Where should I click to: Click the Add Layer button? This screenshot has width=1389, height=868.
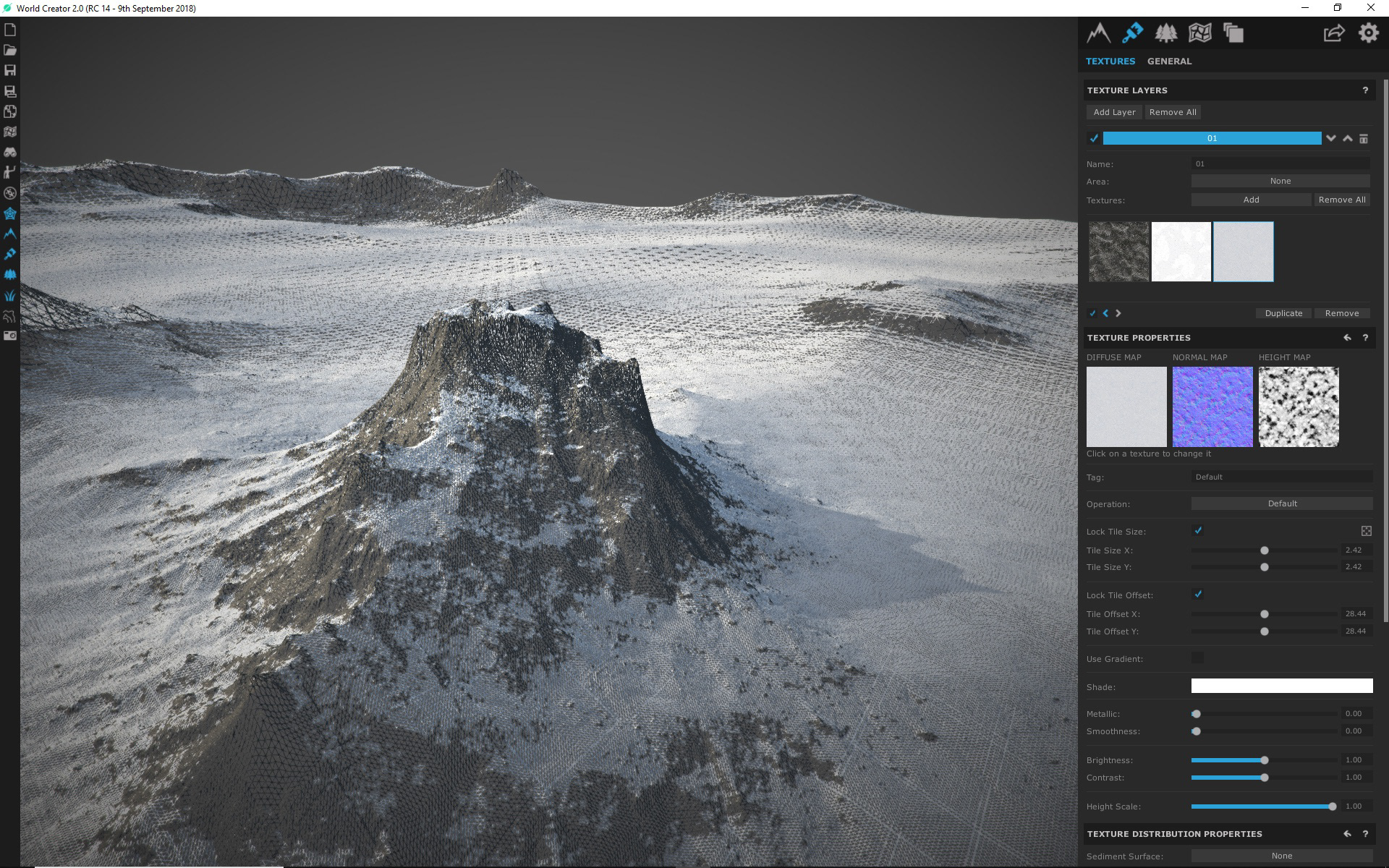[x=1114, y=112]
